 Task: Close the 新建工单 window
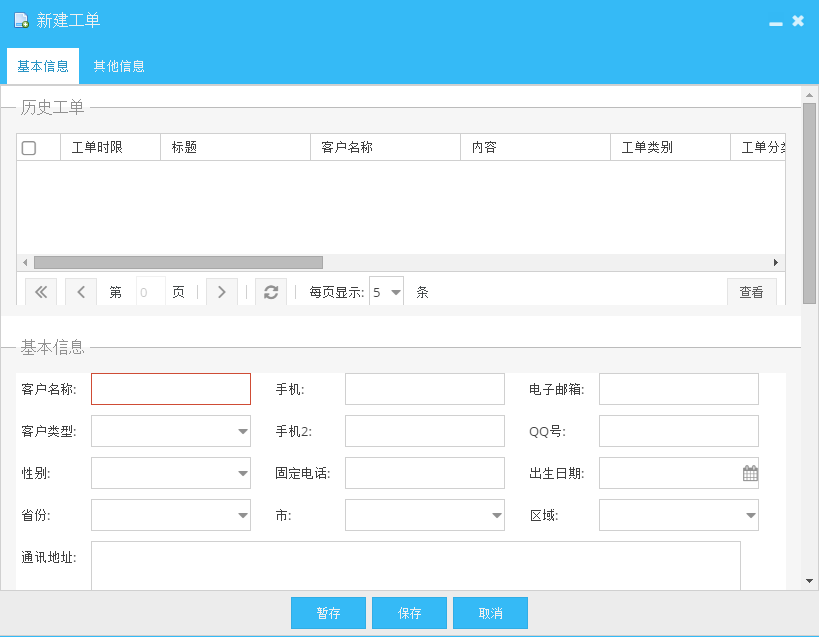(x=798, y=21)
